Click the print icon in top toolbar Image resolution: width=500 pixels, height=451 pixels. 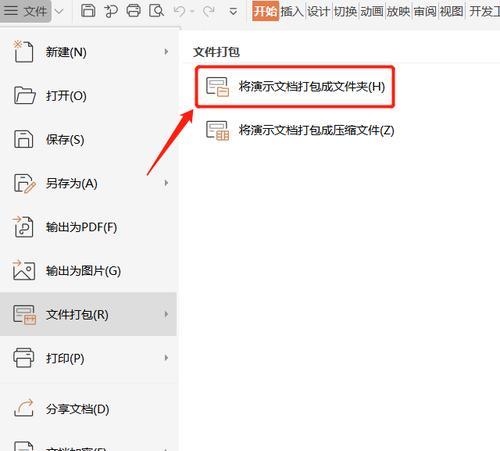click(133, 11)
